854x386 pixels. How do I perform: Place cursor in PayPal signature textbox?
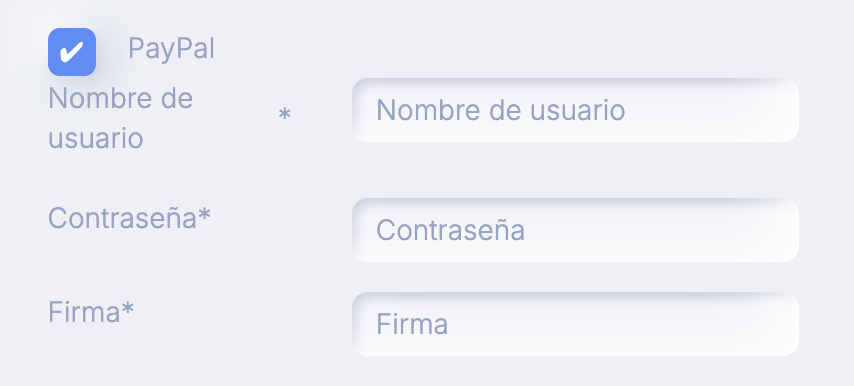pyautogui.click(x=575, y=324)
